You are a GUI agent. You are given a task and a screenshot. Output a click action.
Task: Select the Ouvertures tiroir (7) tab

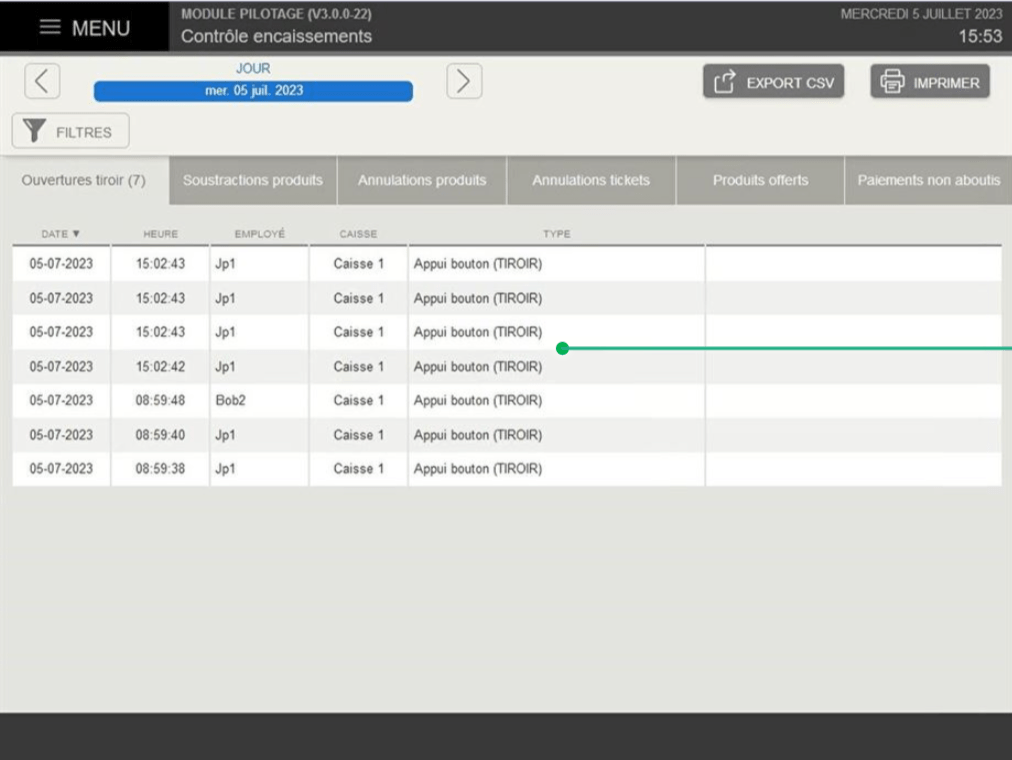pos(84,181)
